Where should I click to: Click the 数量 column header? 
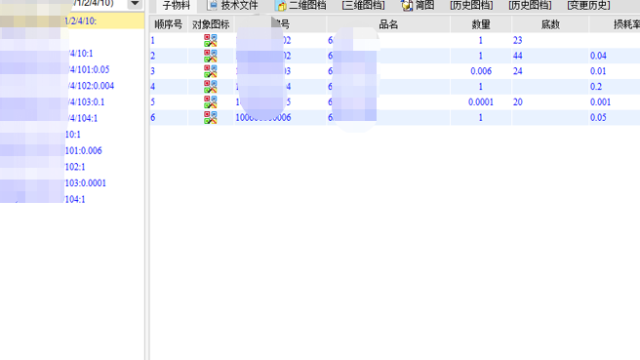click(x=480, y=24)
